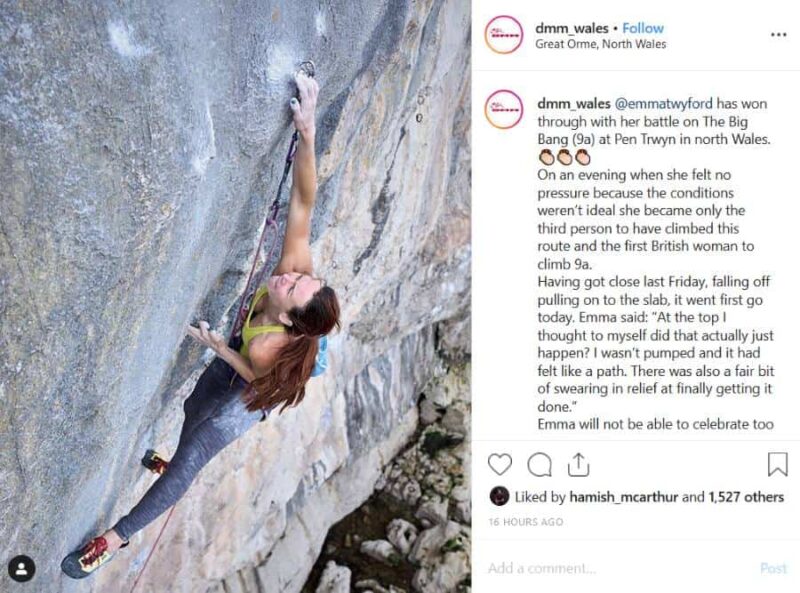800x593 pixels.
Task: Like the post with the heart icon
Action: click(499, 464)
